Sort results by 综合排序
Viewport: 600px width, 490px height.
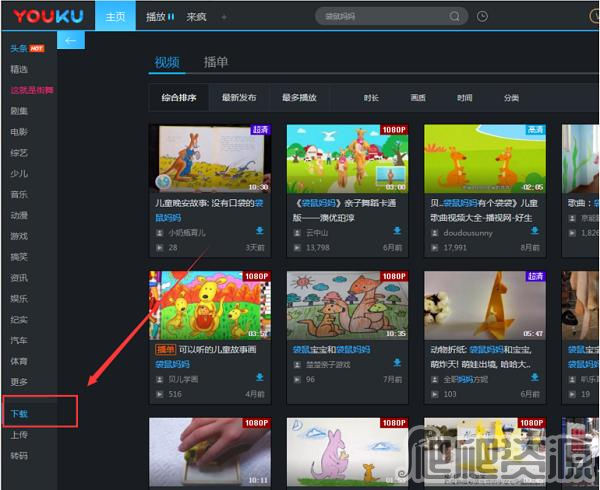179,98
